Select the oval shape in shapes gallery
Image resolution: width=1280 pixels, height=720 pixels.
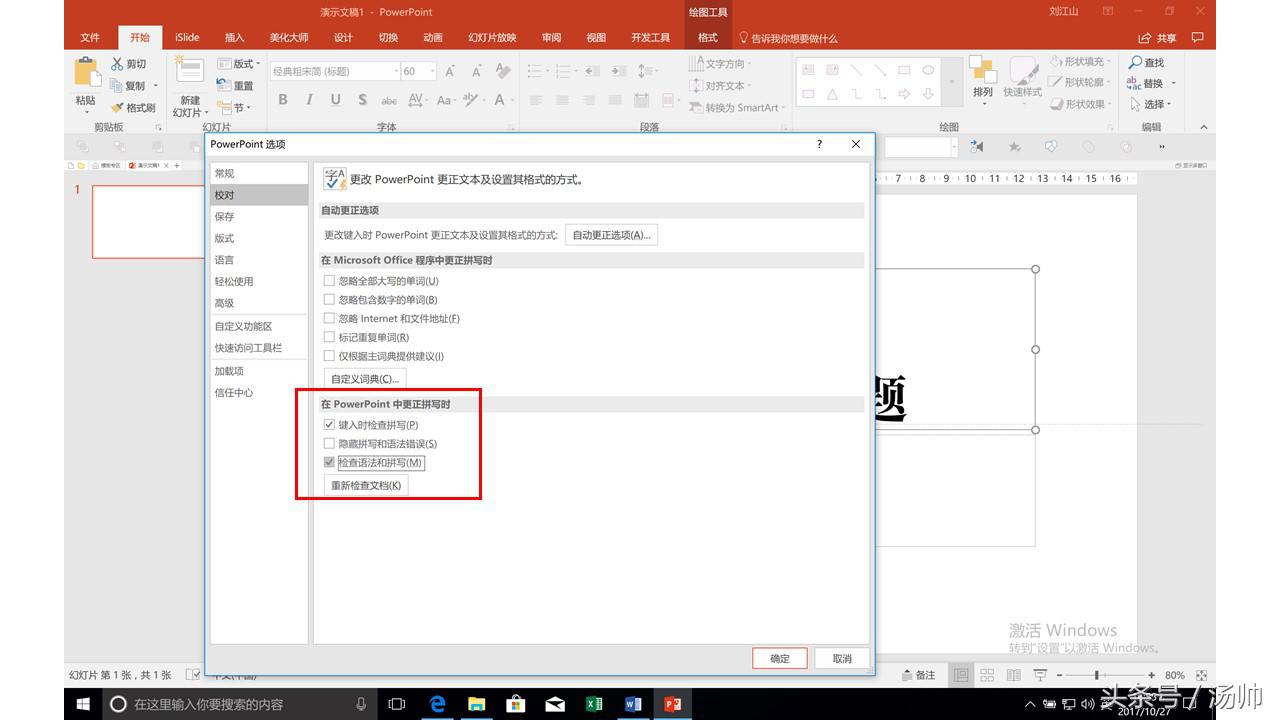pos(928,70)
